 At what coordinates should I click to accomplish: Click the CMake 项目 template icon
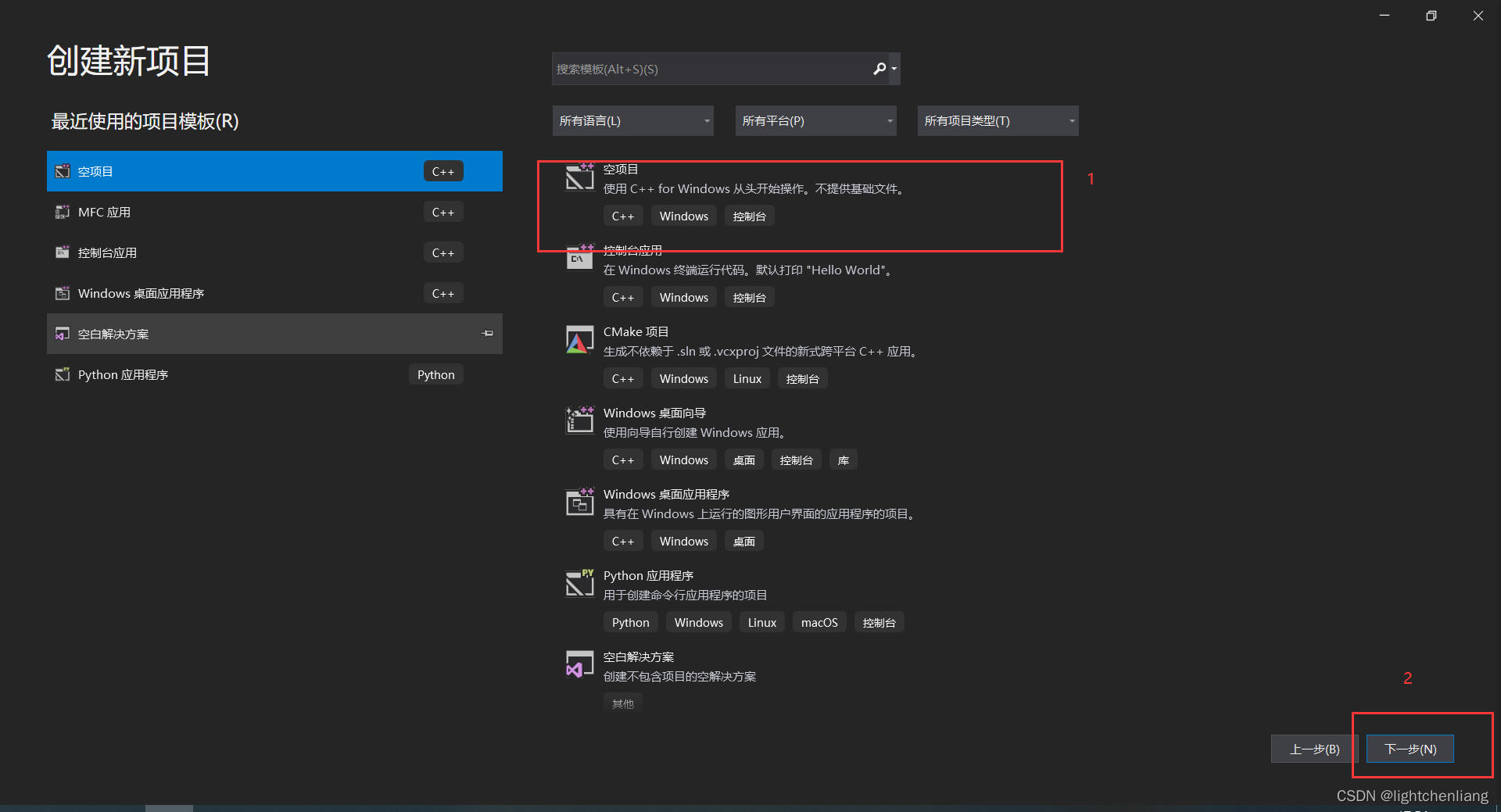580,340
